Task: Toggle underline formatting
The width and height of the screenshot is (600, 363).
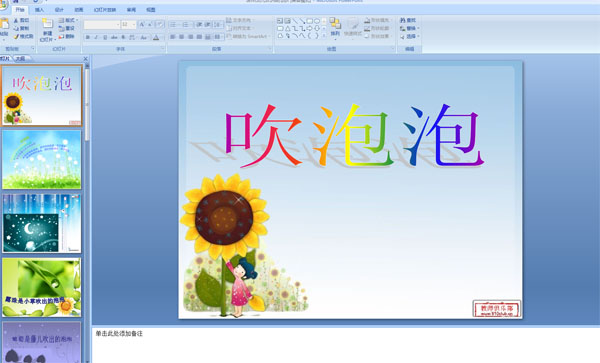Action: (x=105, y=37)
